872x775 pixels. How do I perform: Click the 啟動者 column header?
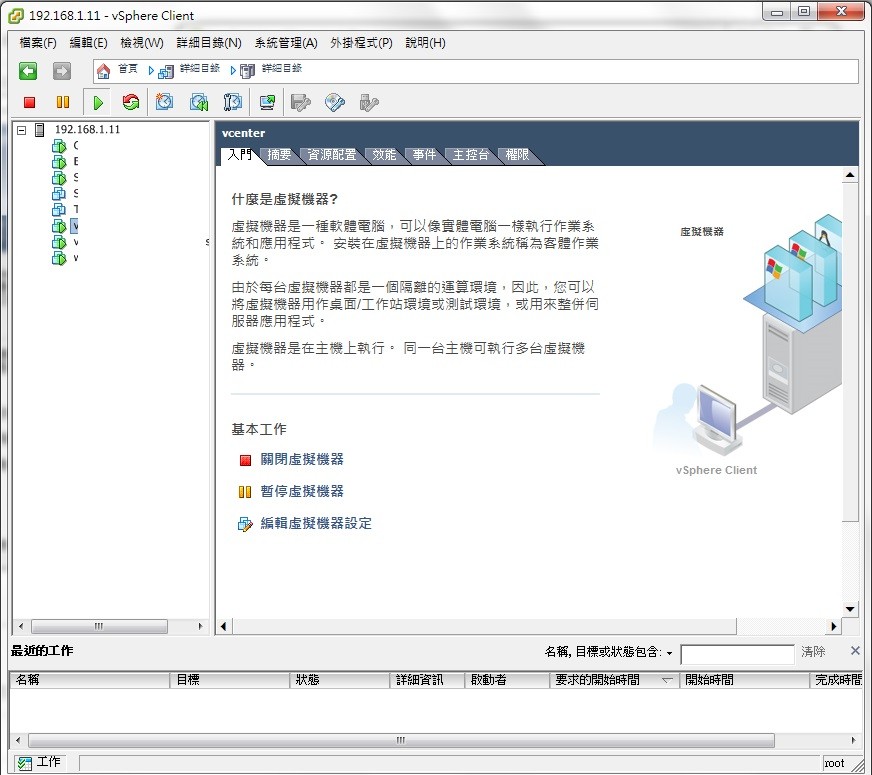507,680
